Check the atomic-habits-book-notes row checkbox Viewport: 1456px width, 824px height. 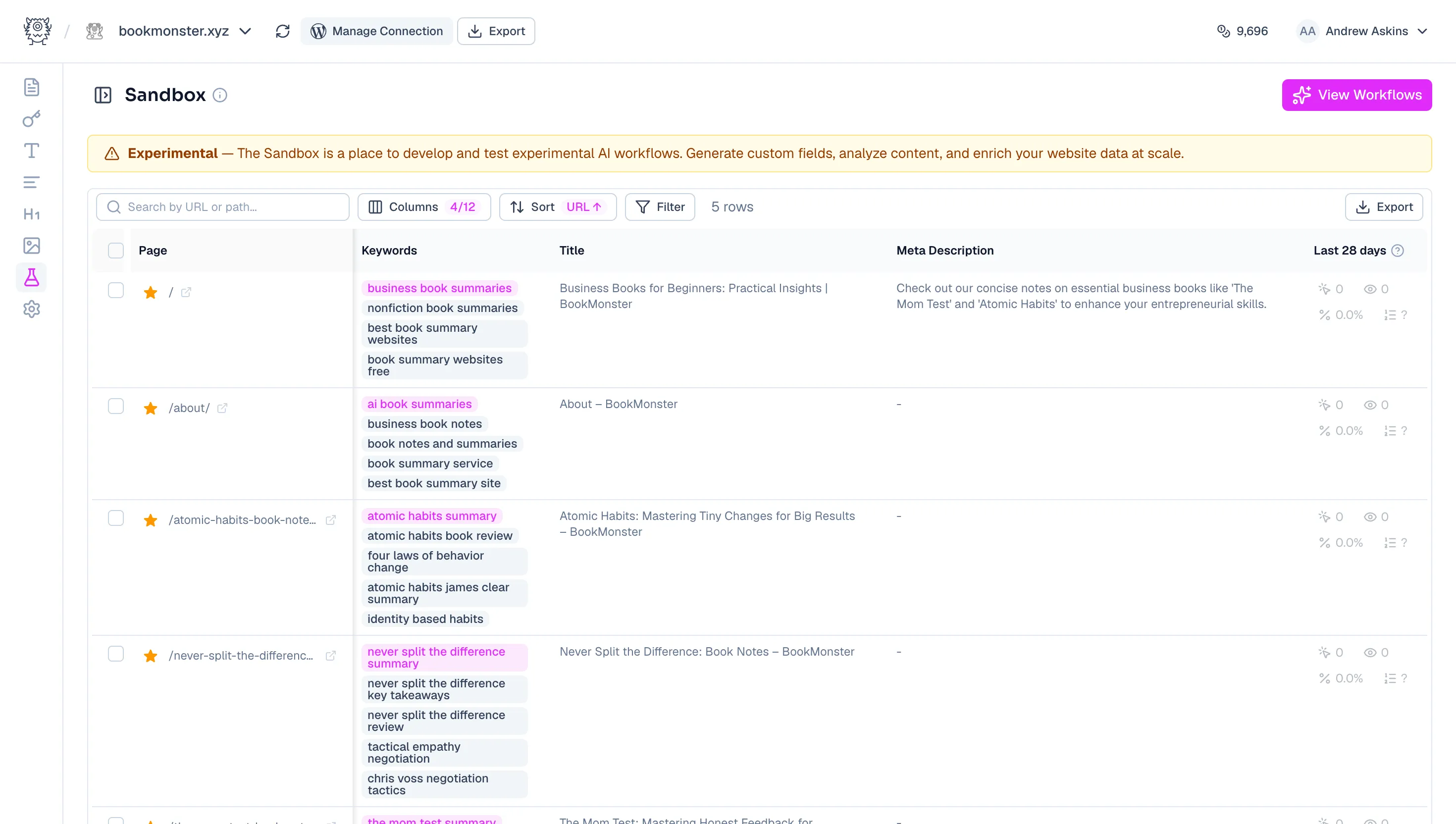pyautogui.click(x=115, y=518)
